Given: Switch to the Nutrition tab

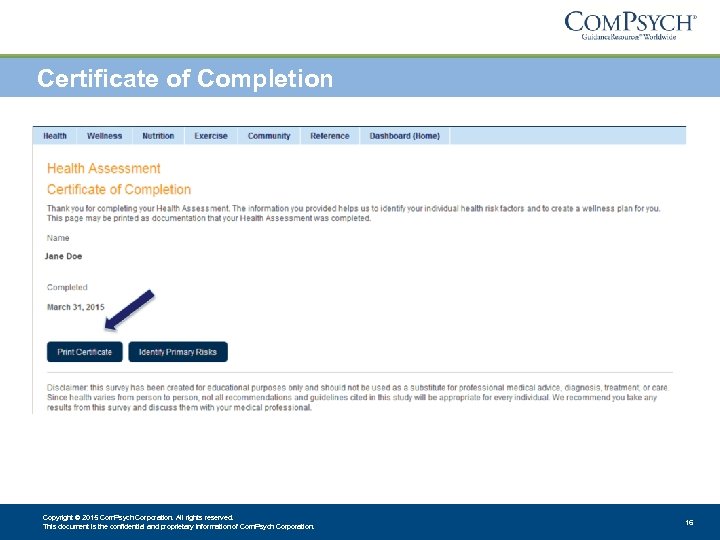Looking at the screenshot, I should (158, 136).
